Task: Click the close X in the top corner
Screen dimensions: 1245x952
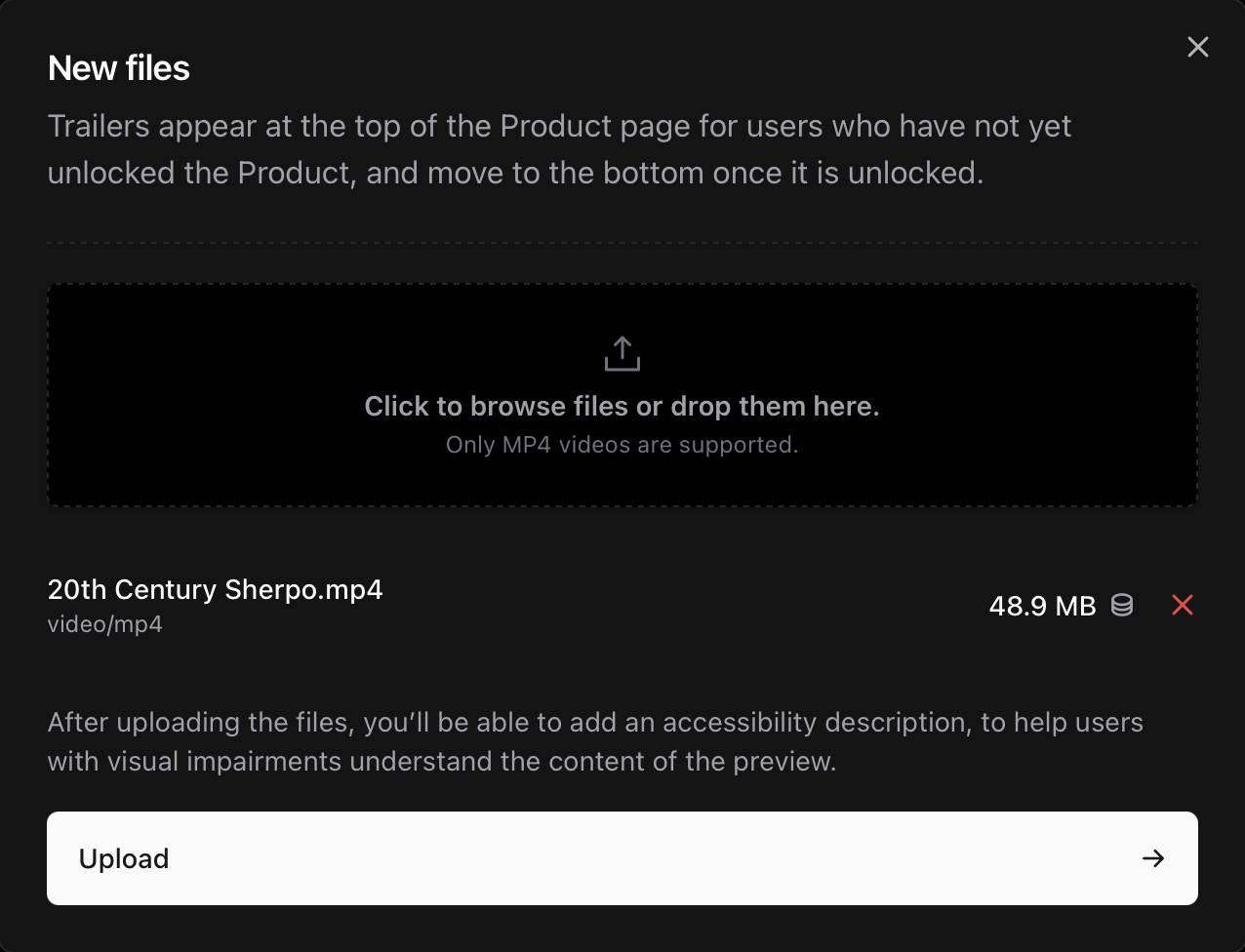Action: (x=1197, y=47)
